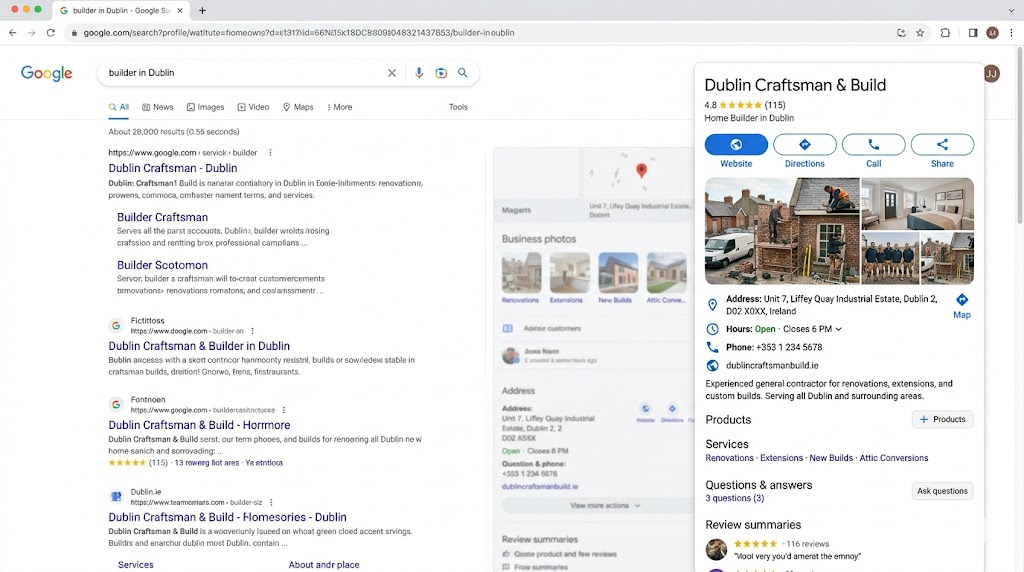Submit search with the magnifier icon
The height and width of the screenshot is (572, 1024).
pos(462,73)
